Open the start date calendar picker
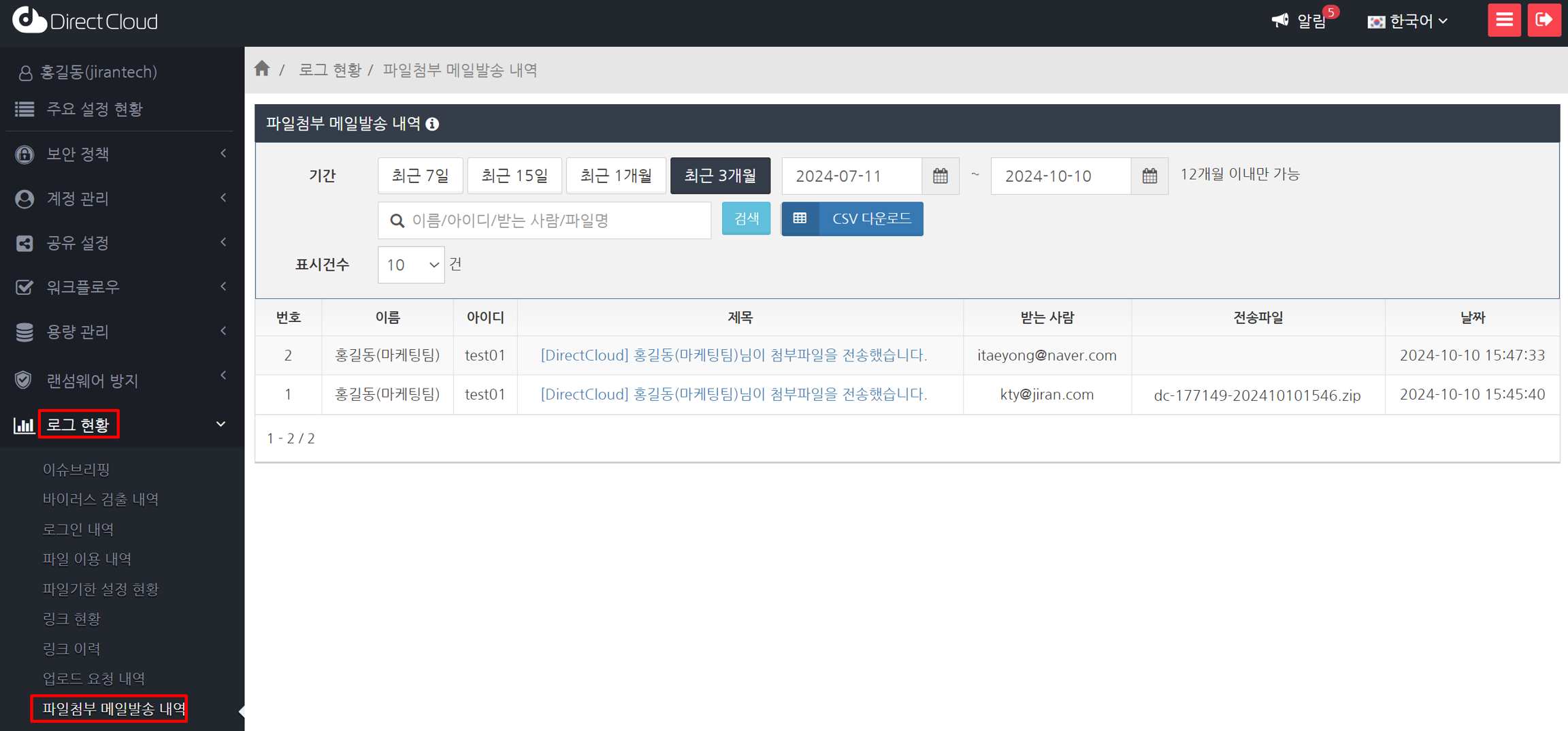The width and height of the screenshot is (1568, 731). 940,176
